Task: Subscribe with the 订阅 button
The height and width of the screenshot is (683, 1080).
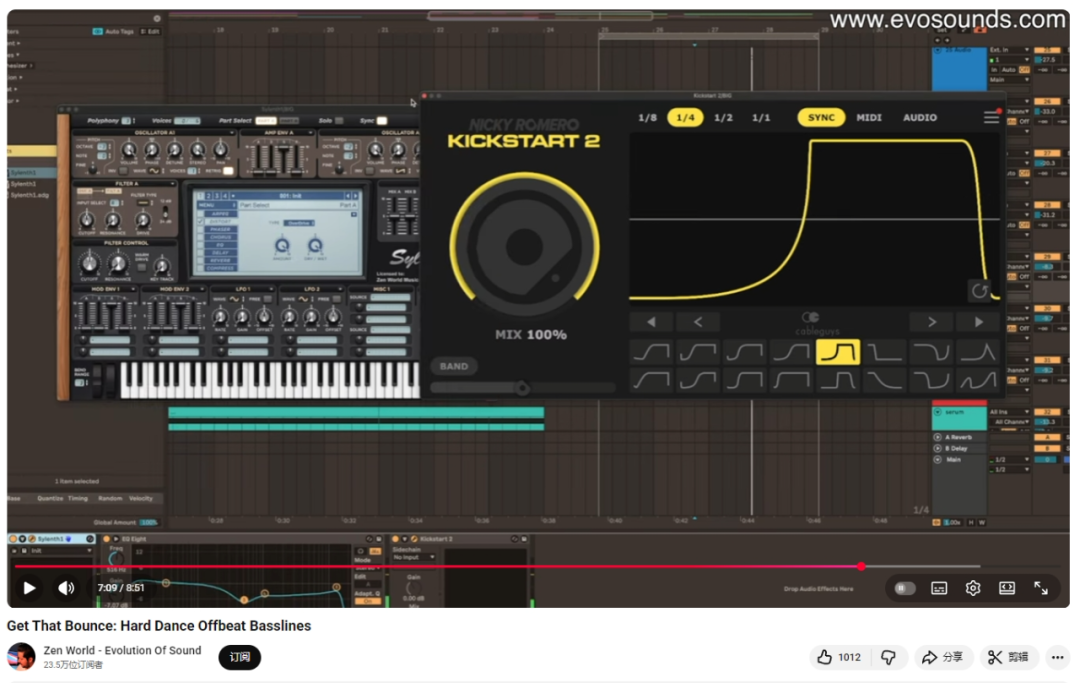Action: (x=240, y=658)
